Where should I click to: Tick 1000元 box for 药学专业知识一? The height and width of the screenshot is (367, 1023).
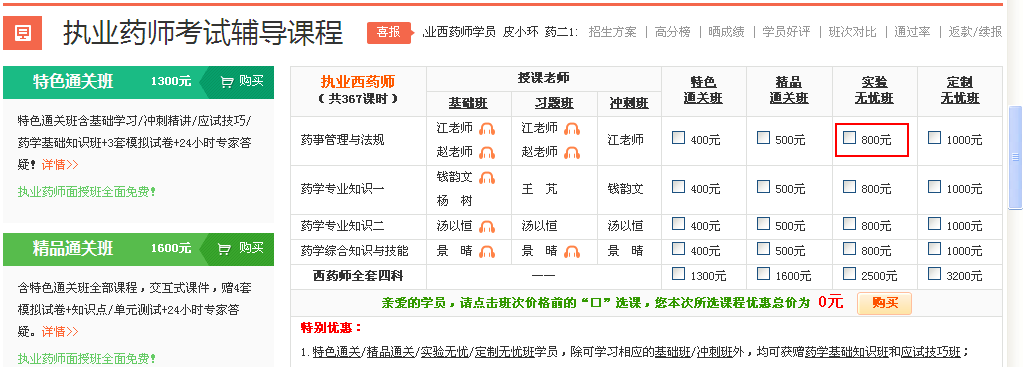pos(934,187)
